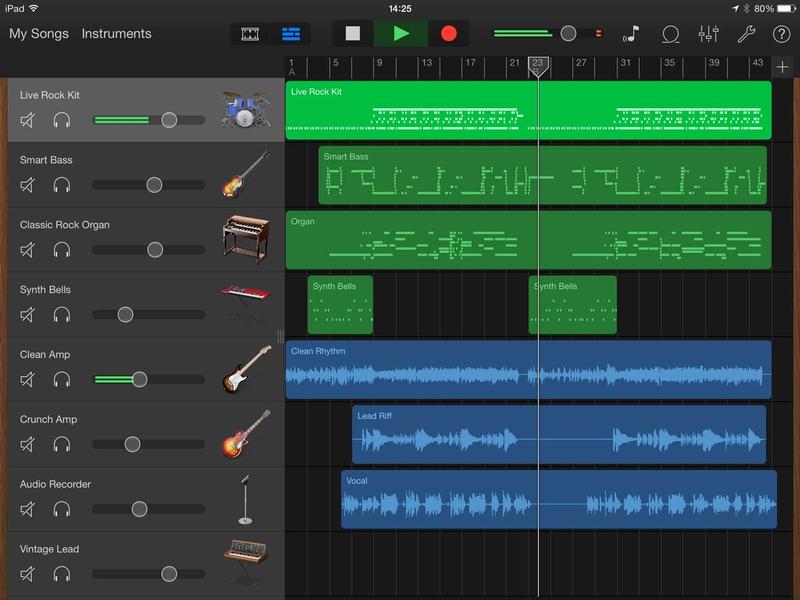The height and width of the screenshot is (600, 800).
Task: Add song section with plus button
Action: 782,67
